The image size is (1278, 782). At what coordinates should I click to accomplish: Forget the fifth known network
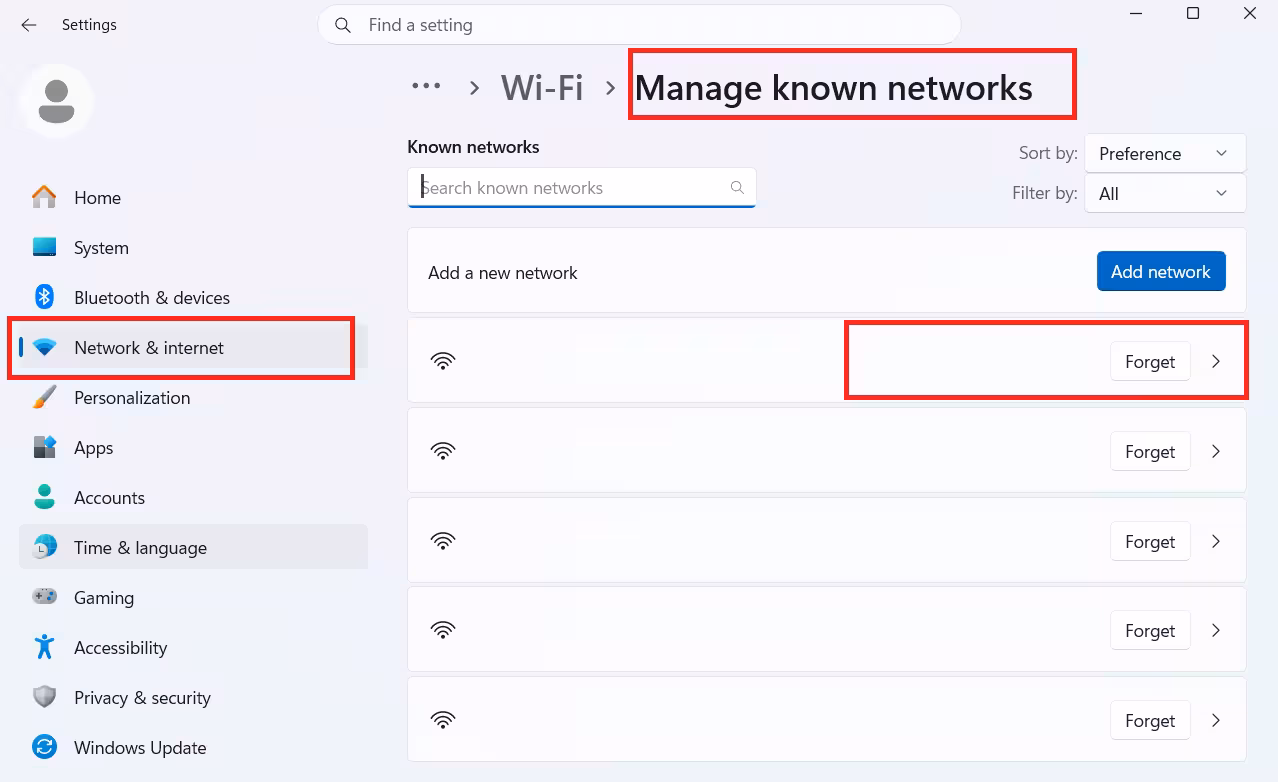[1150, 720]
